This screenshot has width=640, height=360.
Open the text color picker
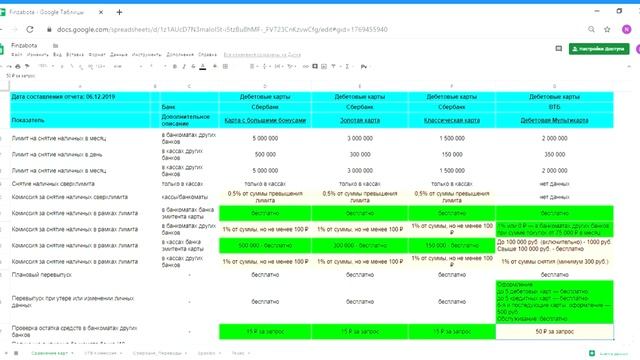tap(202, 67)
